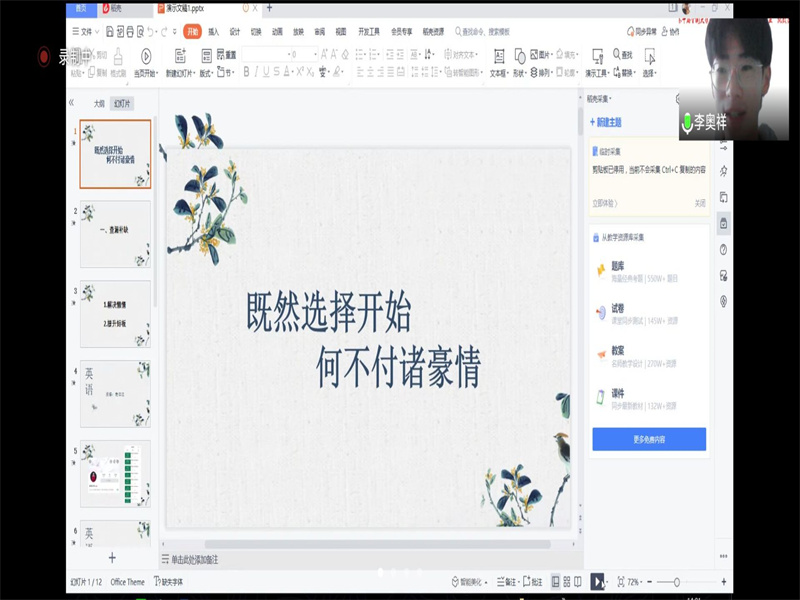Click the 查找 (find) magnifier icon
800x600 pixels.
[616, 55]
